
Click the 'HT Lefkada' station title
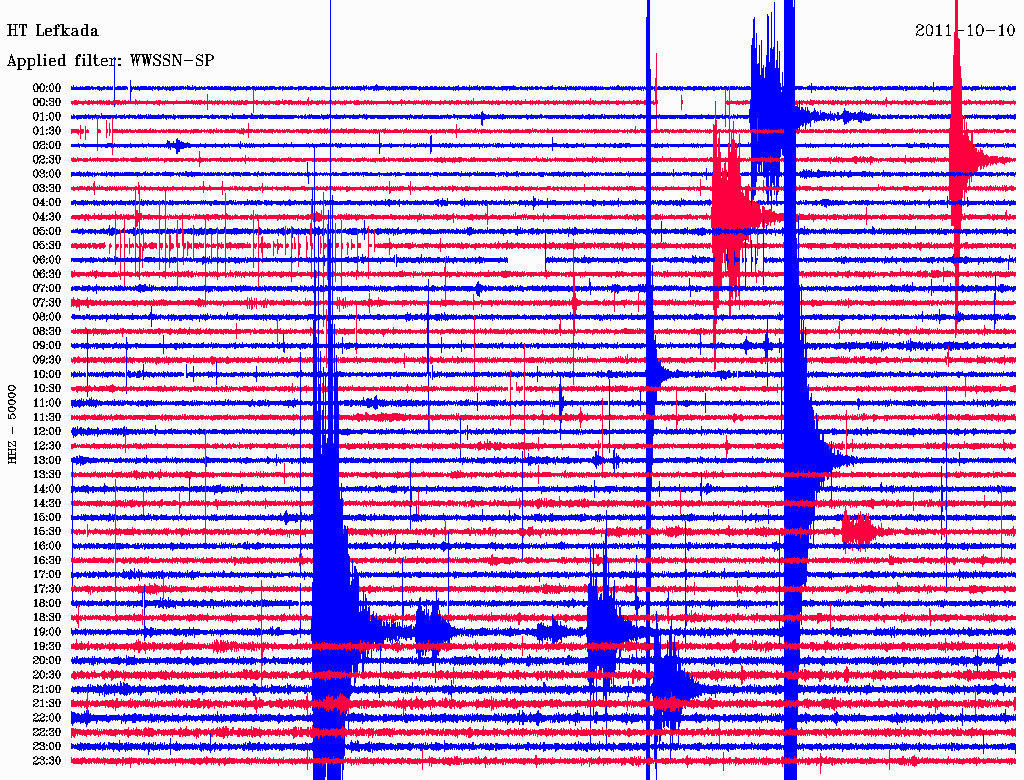52,31
